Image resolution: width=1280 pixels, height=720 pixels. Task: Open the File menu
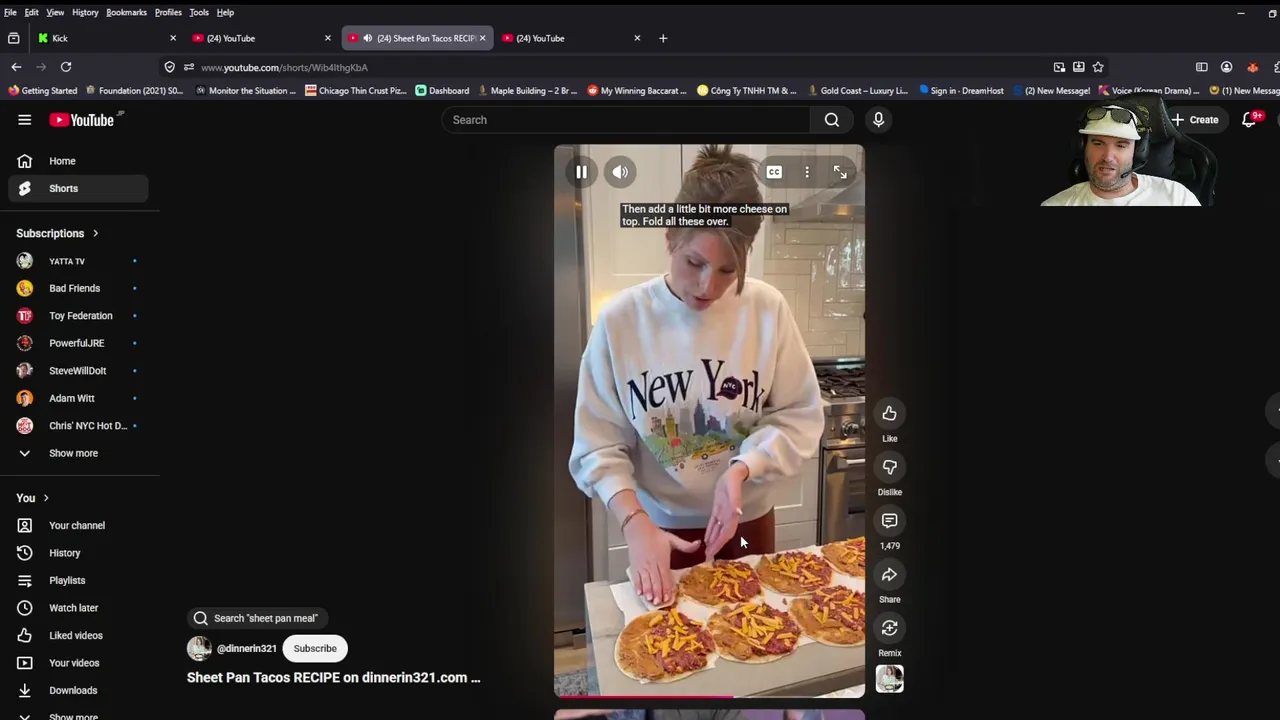click(x=10, y=12)
